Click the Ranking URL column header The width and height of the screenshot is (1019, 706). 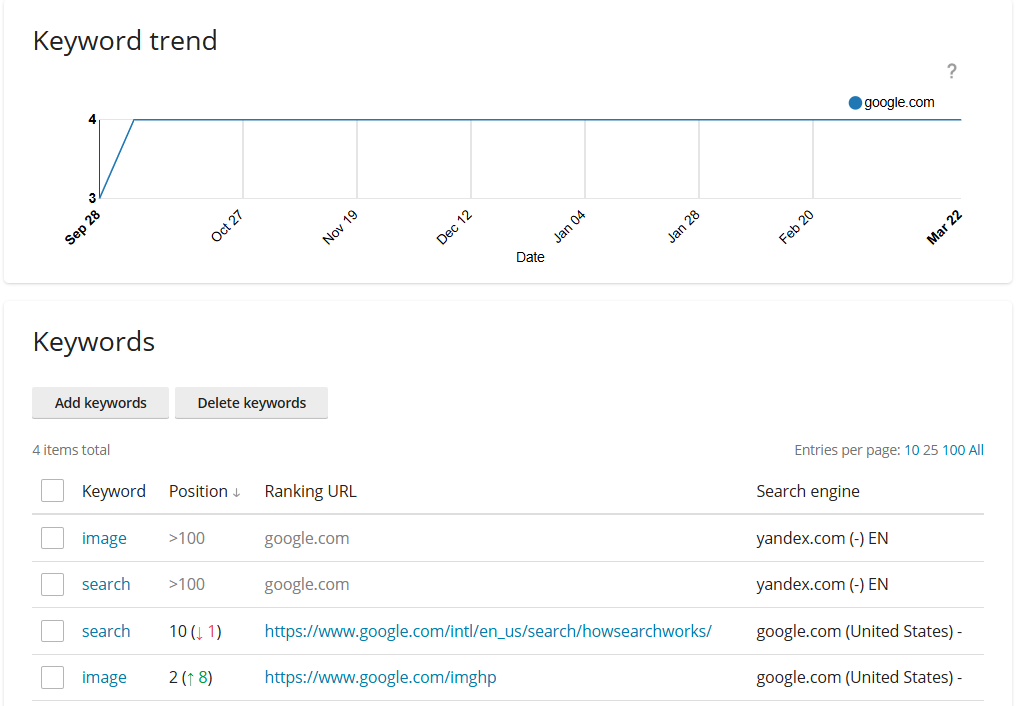click(x=311, y=491)
